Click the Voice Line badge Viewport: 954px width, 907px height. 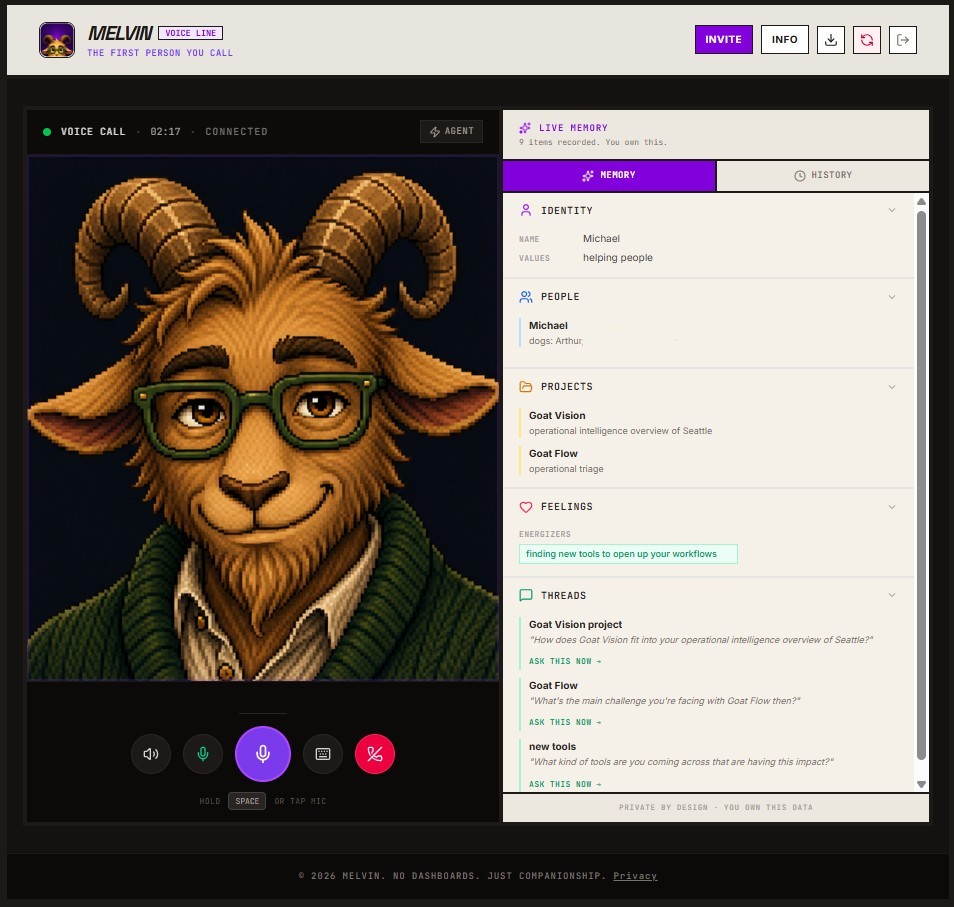coord(190,33)
